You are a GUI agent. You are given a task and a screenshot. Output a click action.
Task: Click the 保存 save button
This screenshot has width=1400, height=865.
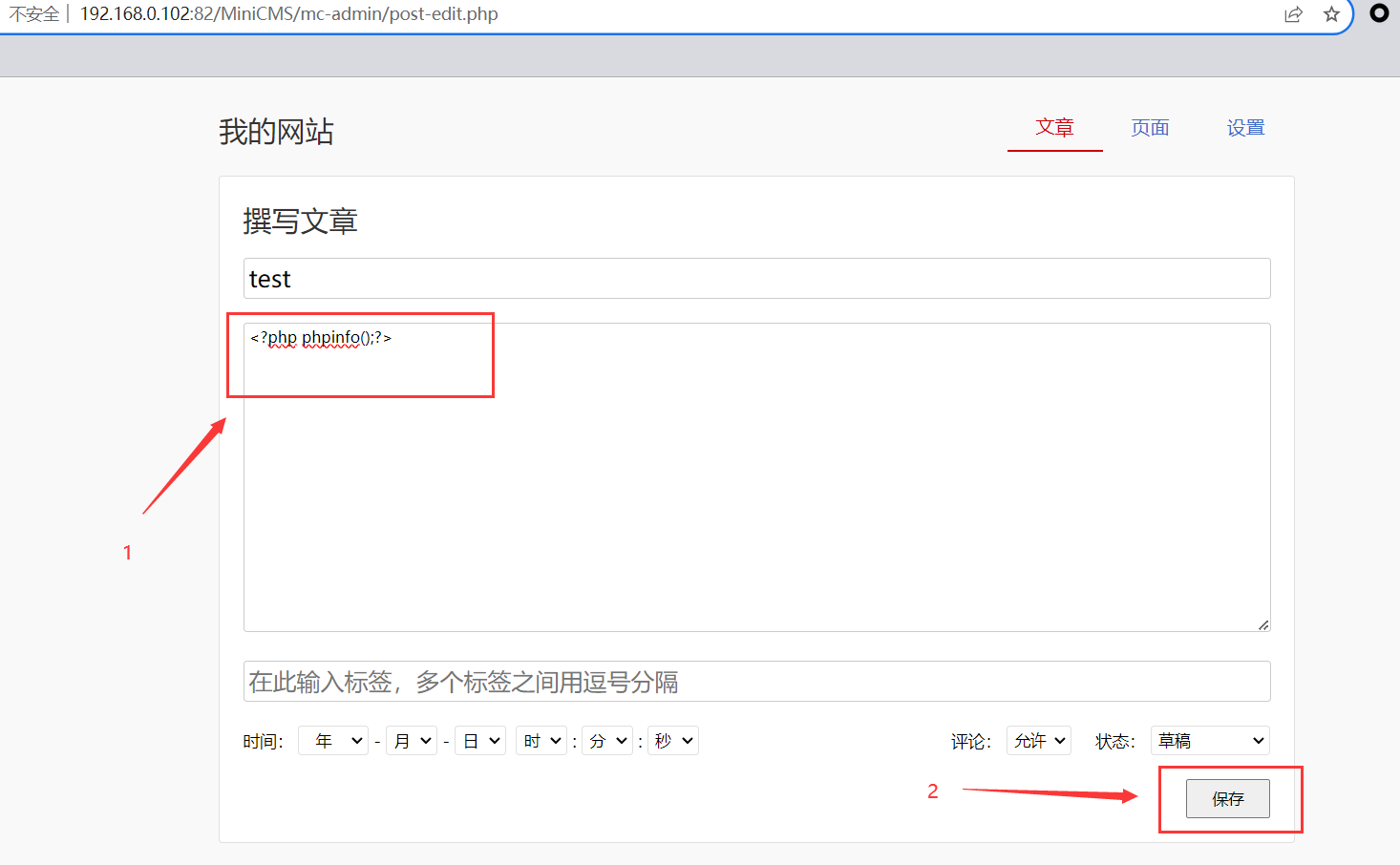click(x=1228, y=799)
